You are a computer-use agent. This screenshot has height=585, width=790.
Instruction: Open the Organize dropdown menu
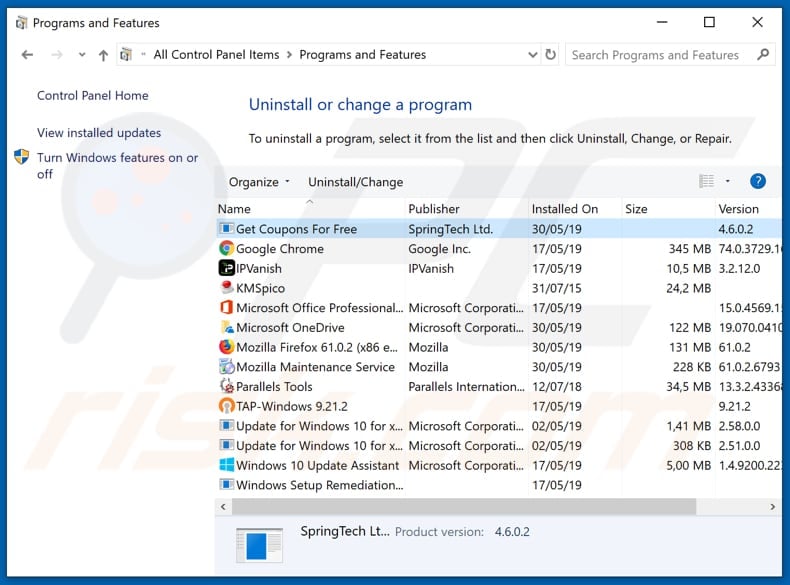[259, 182]
